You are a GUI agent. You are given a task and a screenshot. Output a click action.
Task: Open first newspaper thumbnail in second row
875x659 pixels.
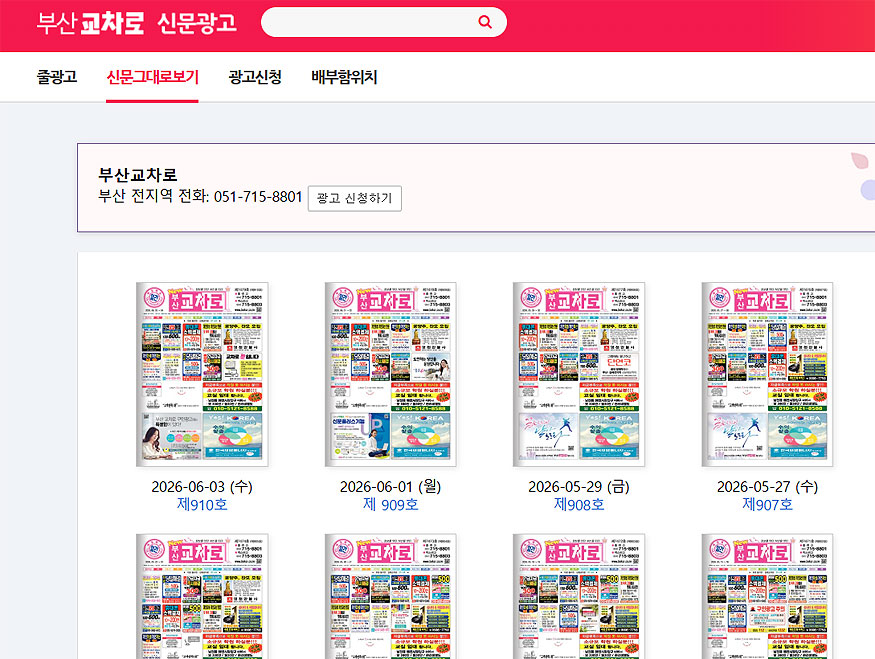[x=202, y=596]
